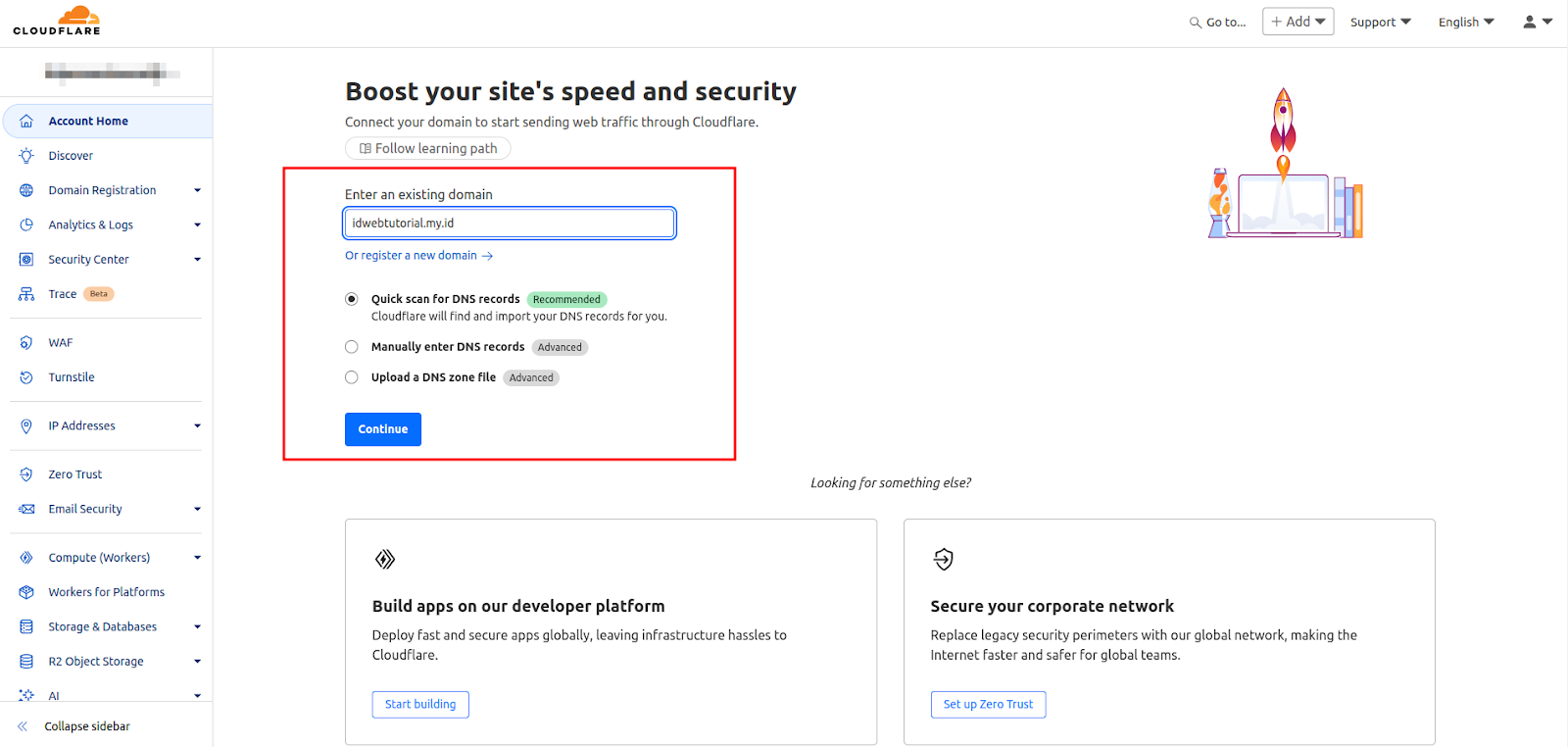This screenshot has height=747, width=1568.
Task: Open Workers for Platforms in sidebar
Action: coord(108,592)
